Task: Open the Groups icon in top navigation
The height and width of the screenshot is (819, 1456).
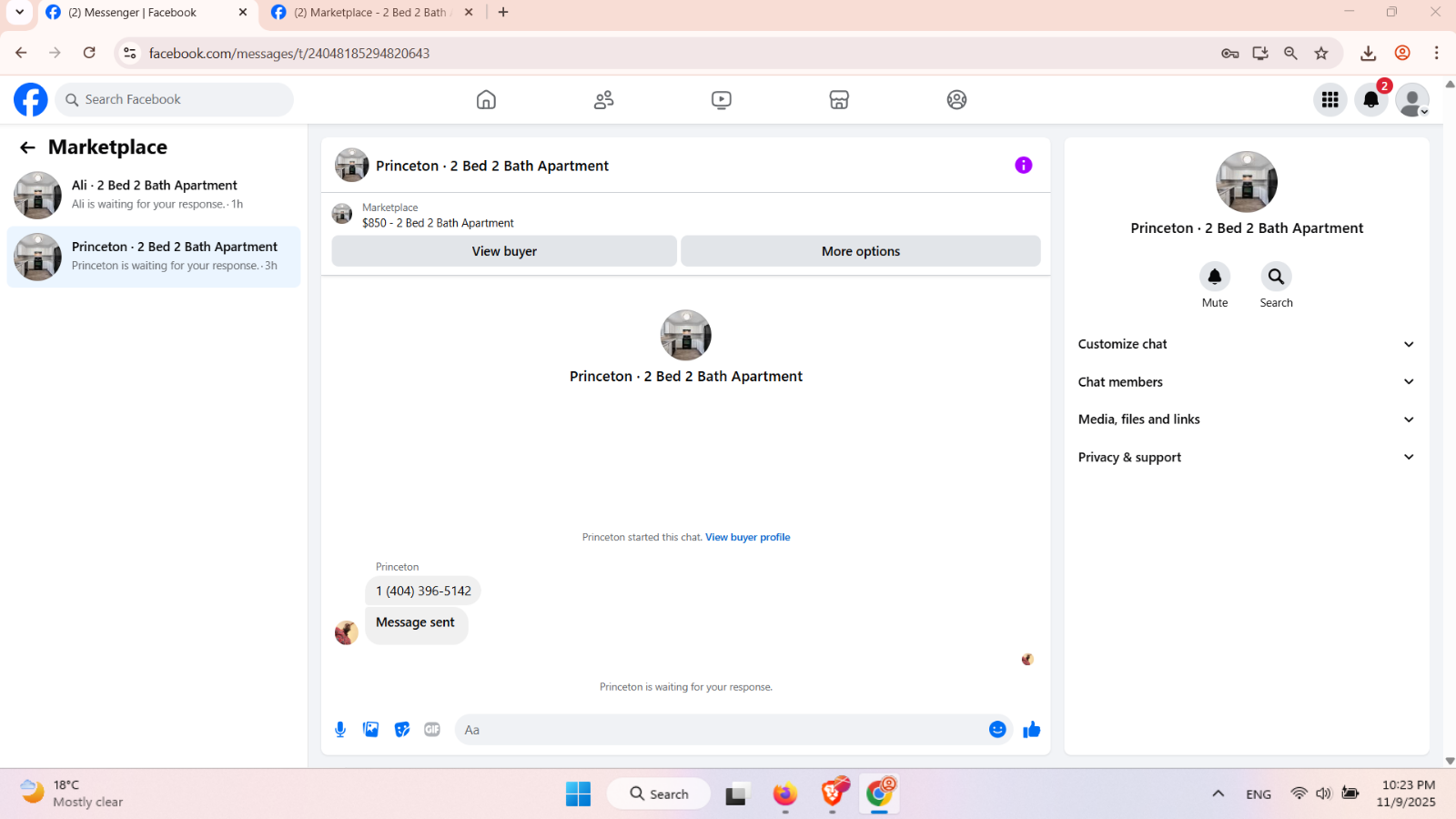Action: coord(956,99)
